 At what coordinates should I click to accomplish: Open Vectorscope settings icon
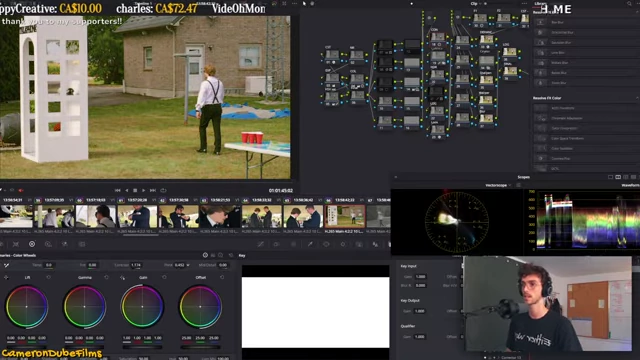[x=518, y=185]
